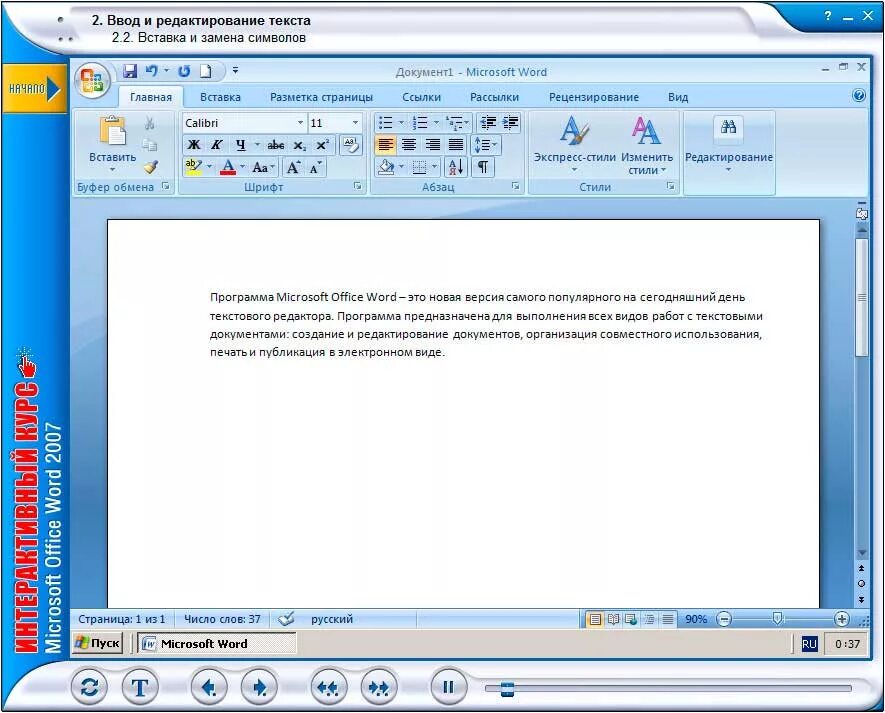Click the lesson progress slider handle
885x713 pixels.
pos(507,688)
